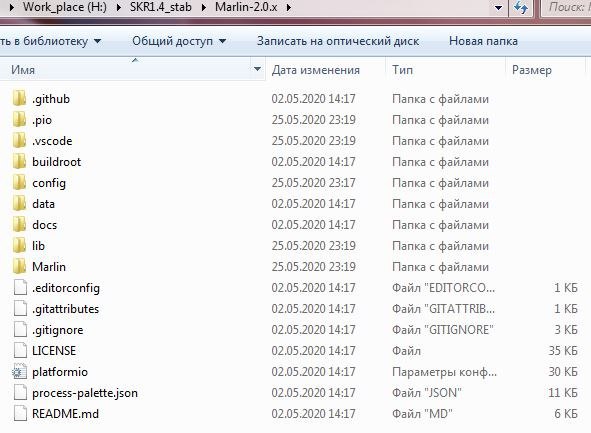The image size is (591, 433).
Task: Click the docs folder name
Action: click(x=44, y=225)
